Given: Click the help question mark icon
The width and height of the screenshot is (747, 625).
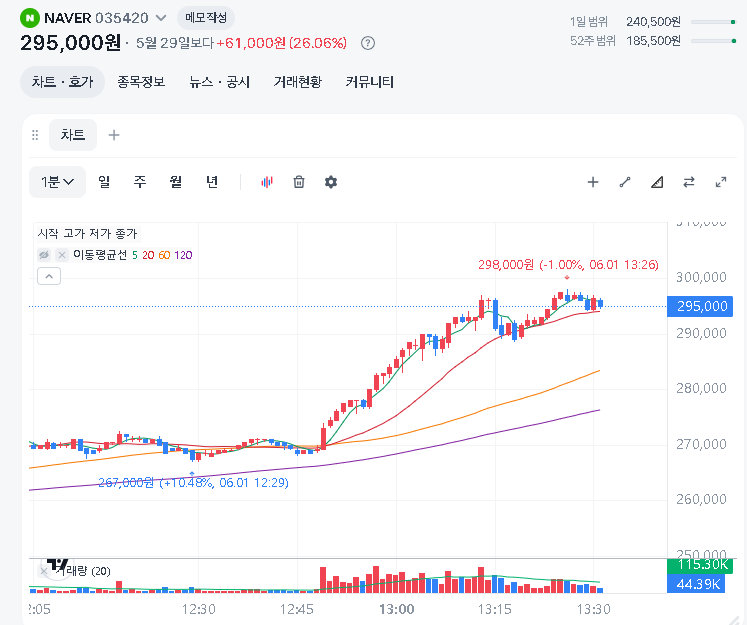Looking at the screenshot, I should (368, 43).
